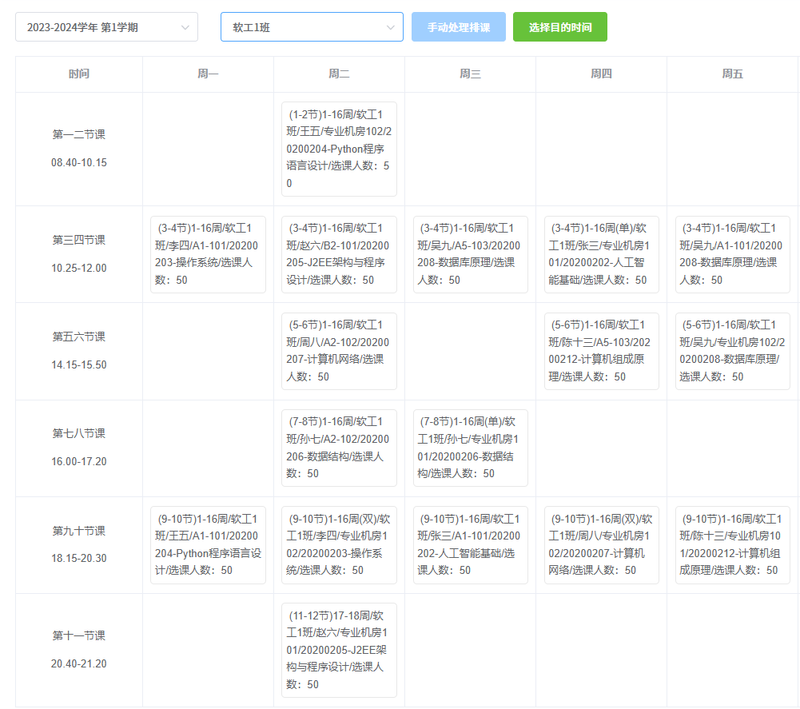This screenshot has width=800, height=709.
Task: Select Wednesday 9-10节 人工智能基础 card
Action: [470, 545]
